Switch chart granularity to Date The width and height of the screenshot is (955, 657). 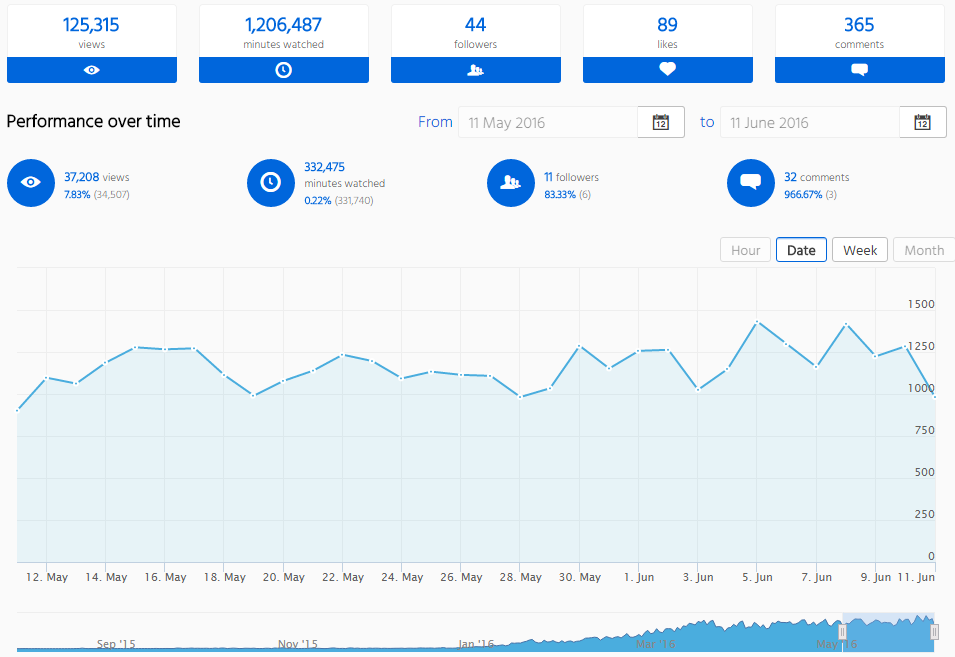[801, 250]
